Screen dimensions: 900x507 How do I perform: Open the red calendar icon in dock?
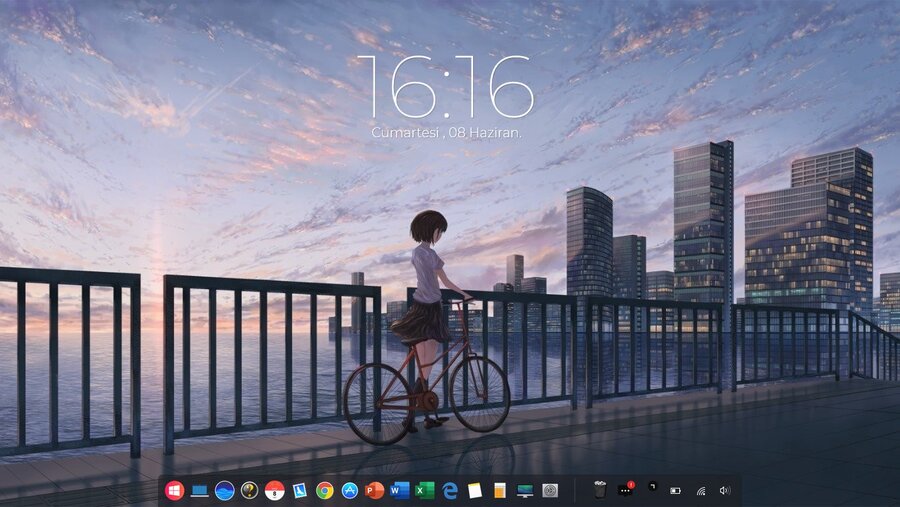[x=274, y=490]
